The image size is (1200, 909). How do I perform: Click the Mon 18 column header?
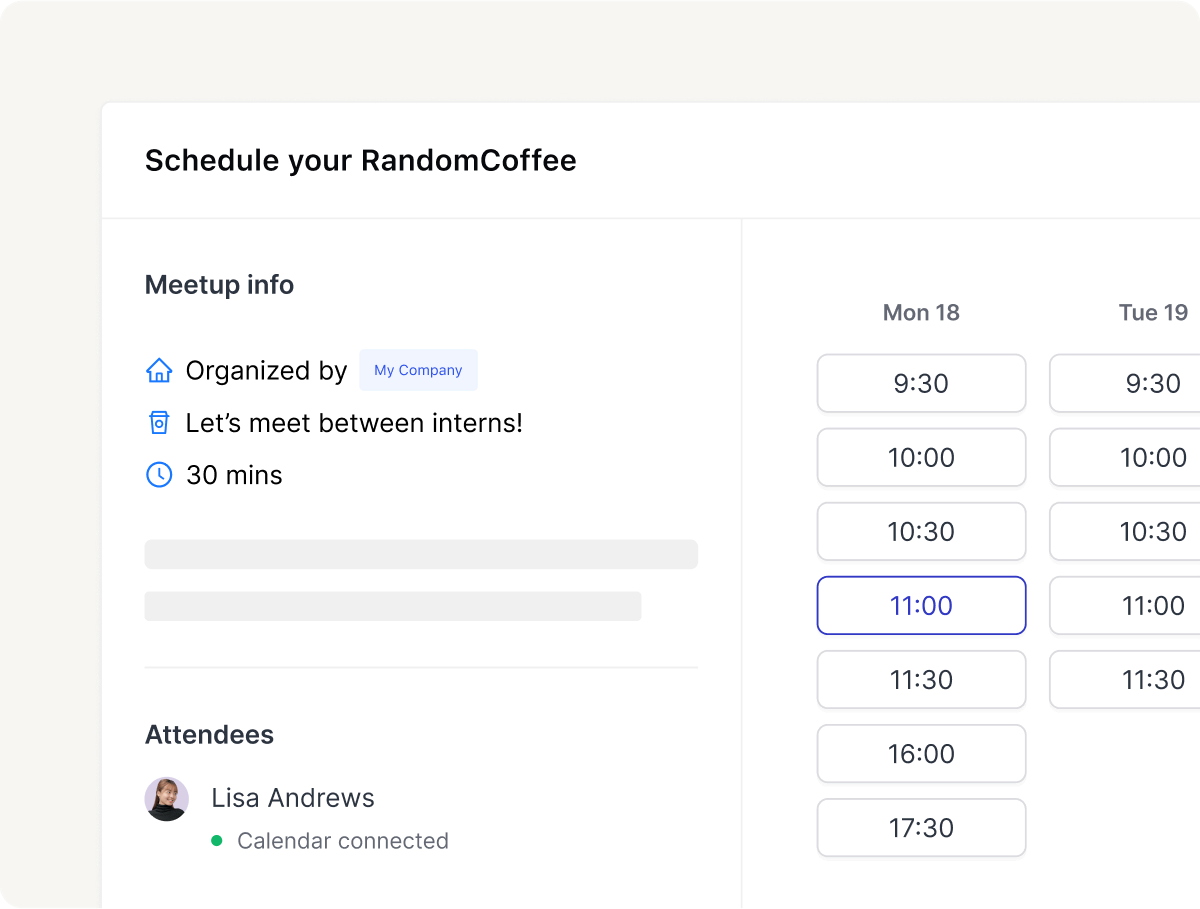(x=921, y=313)
